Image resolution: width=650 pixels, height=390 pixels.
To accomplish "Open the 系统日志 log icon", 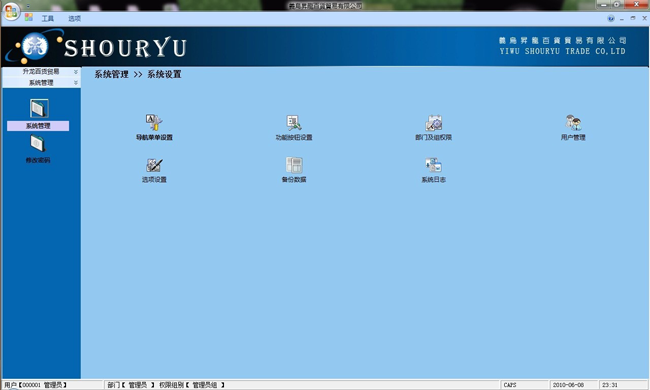I will 433,165.
